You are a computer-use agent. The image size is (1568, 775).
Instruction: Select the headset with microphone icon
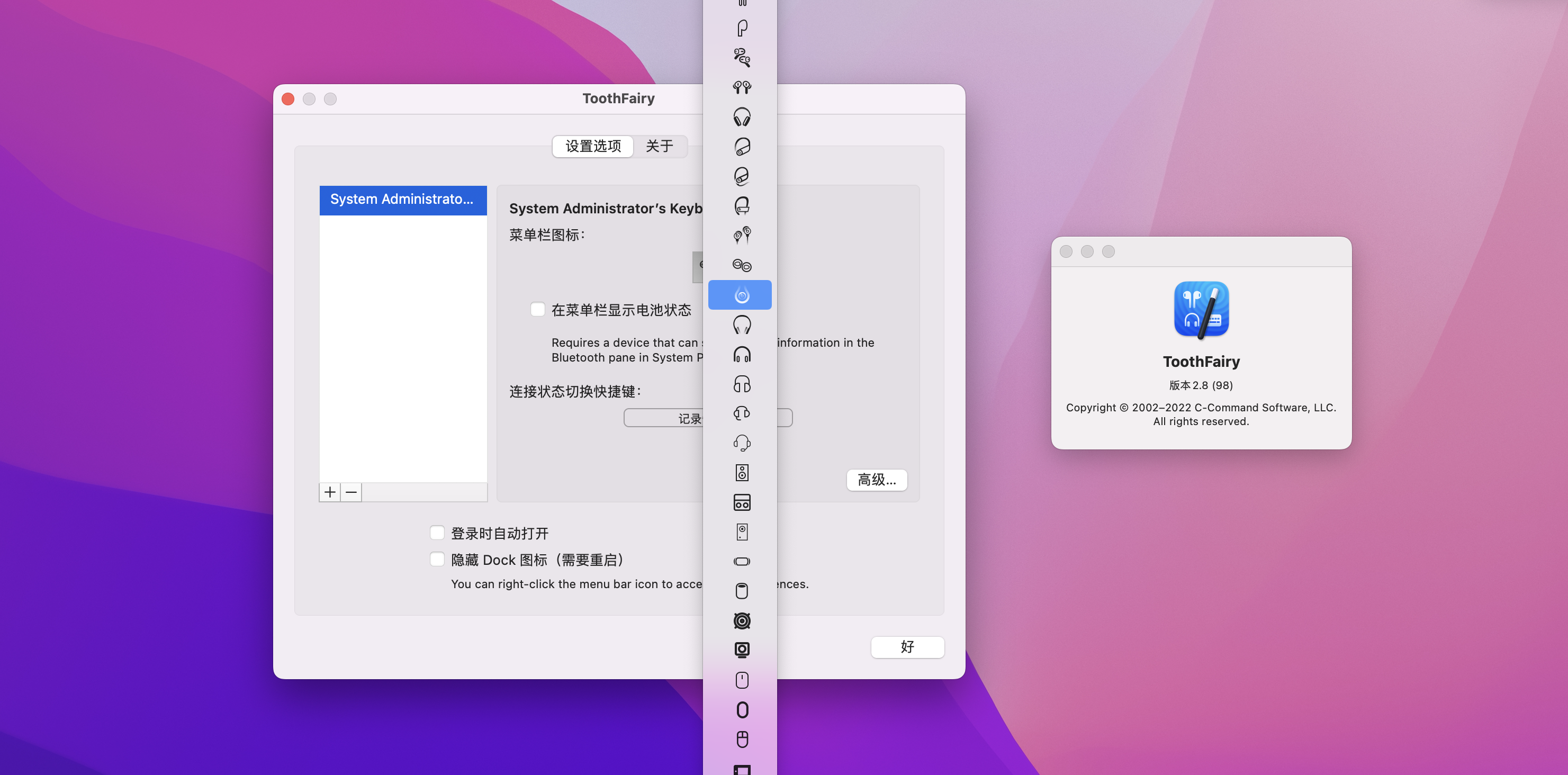(x=742, y=443)
